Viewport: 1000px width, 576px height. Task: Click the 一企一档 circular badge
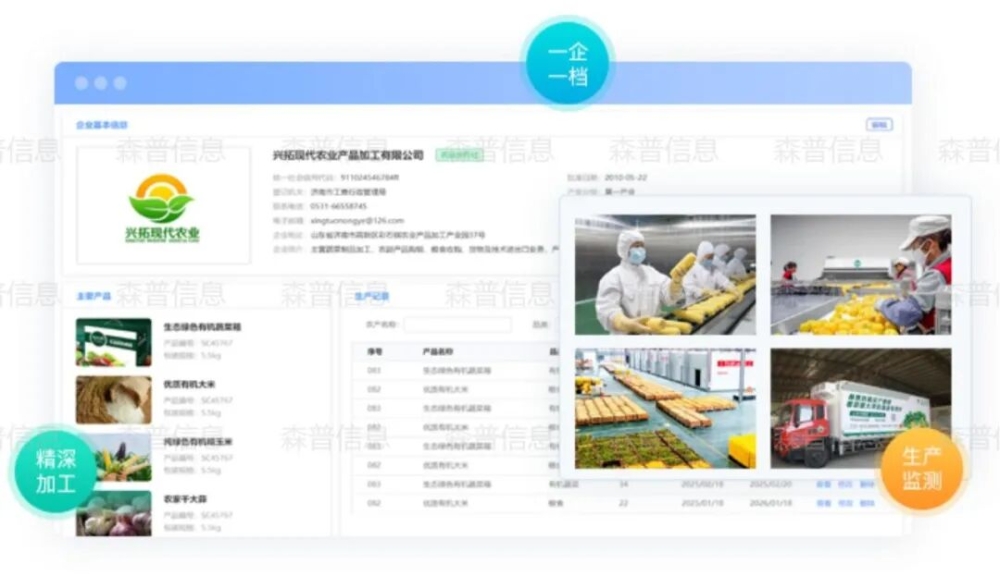coord(567,64)
